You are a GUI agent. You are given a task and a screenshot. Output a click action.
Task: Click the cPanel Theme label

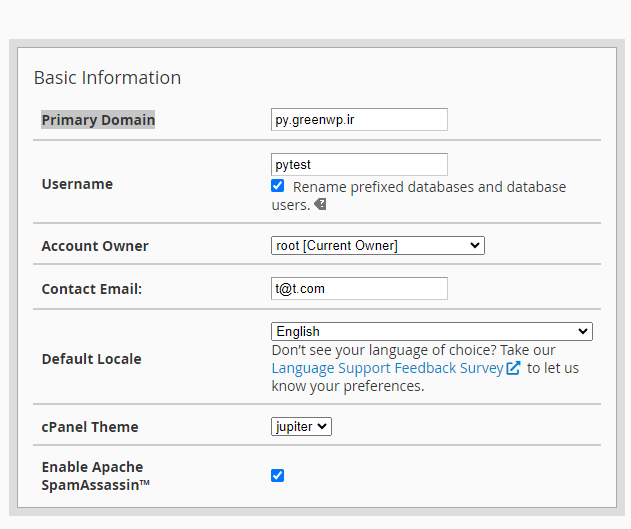(90, 427)
